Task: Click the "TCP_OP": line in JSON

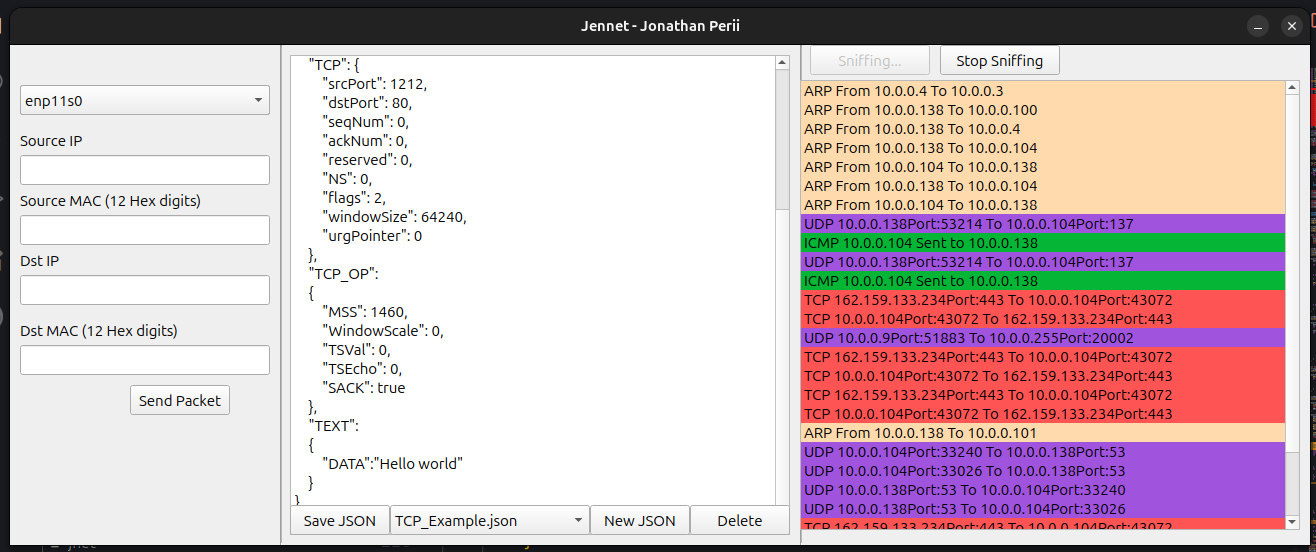Action: (343, 273)
